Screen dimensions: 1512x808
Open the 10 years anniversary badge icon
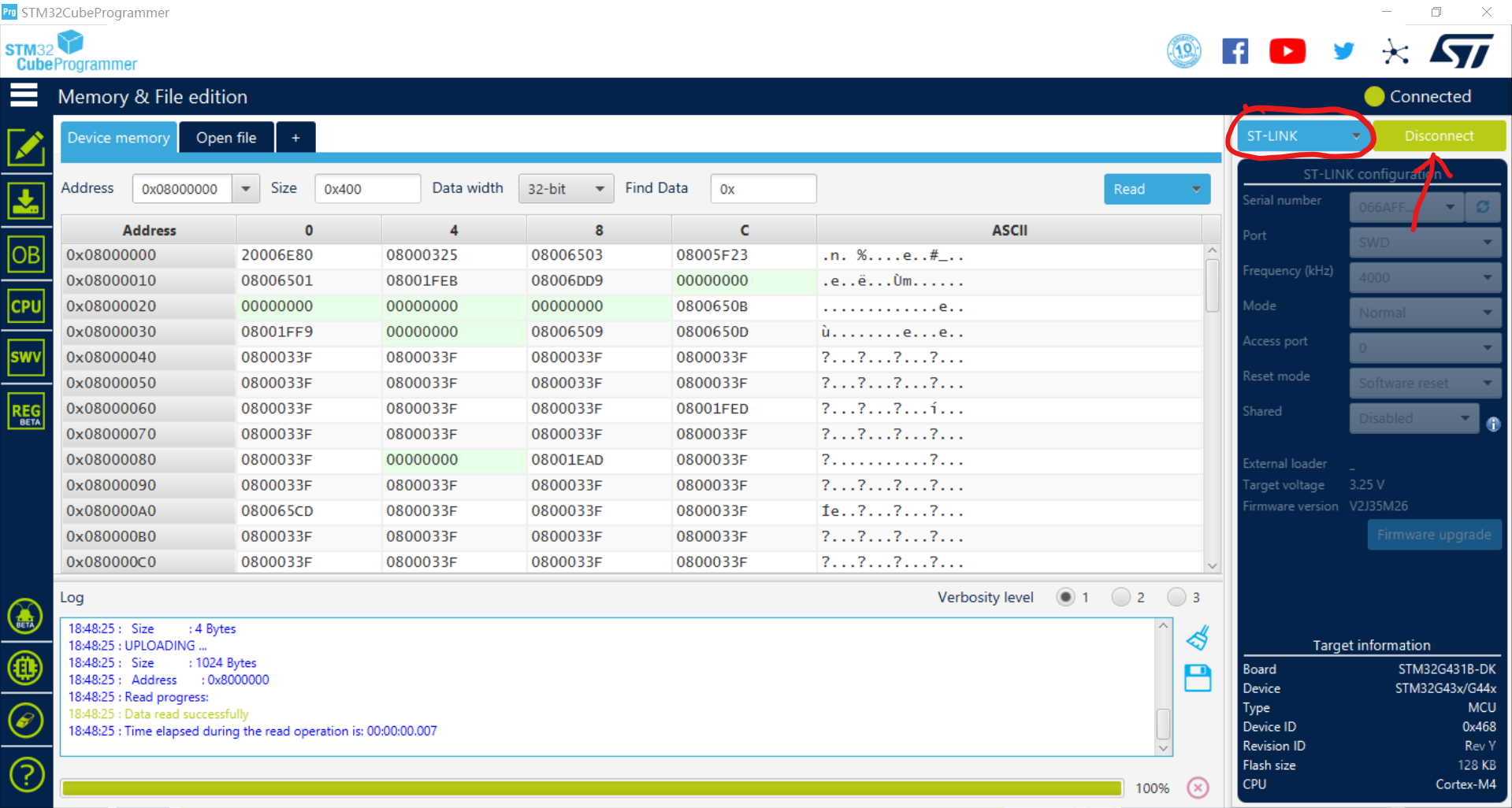(x=1184, y=51)
